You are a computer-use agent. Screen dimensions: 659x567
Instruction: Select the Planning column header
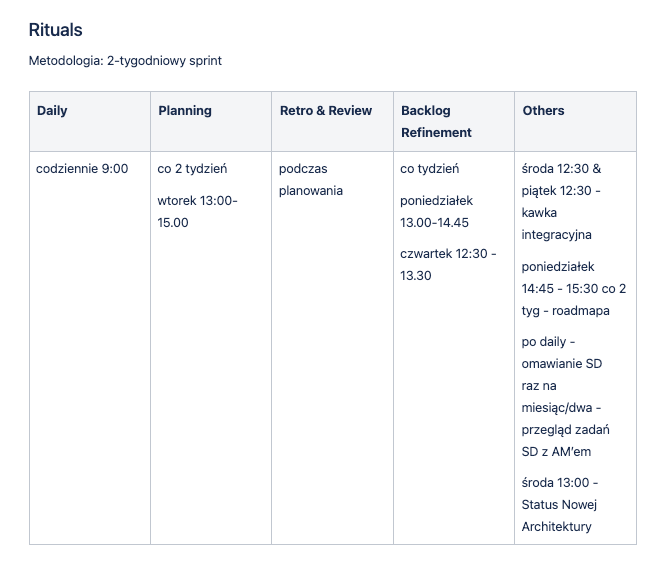pyautogui.click(x=185, y=111)
